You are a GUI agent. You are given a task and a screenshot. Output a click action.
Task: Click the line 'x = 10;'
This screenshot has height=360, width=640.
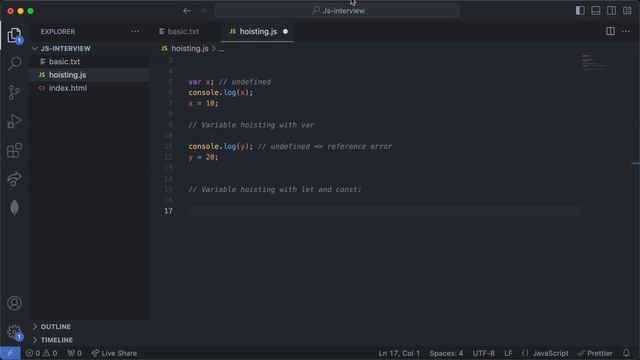pyautogui.click(x=203, y=103)
